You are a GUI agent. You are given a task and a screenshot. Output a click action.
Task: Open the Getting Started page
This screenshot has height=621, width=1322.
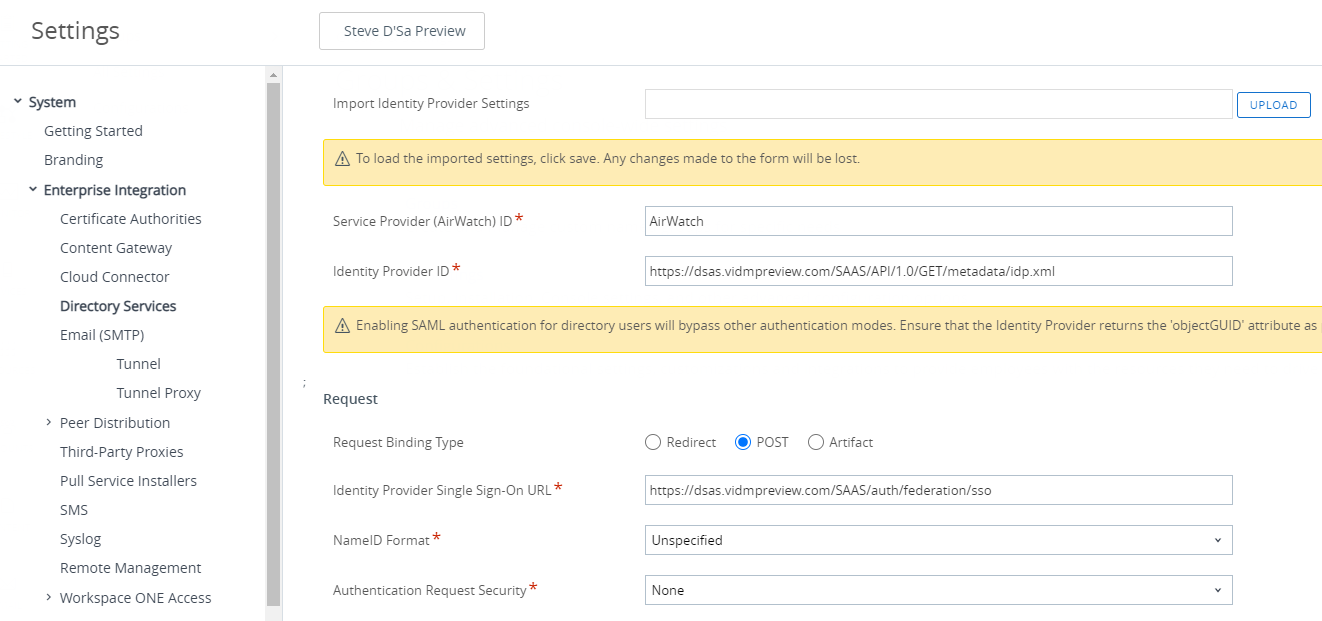[x=93, y=130]
